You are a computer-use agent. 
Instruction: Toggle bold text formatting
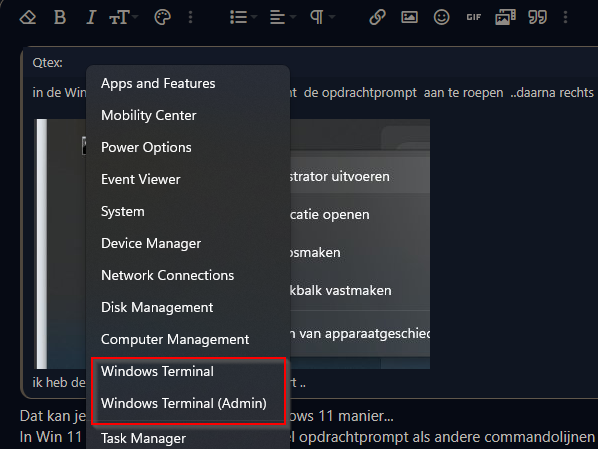point(60,18)
